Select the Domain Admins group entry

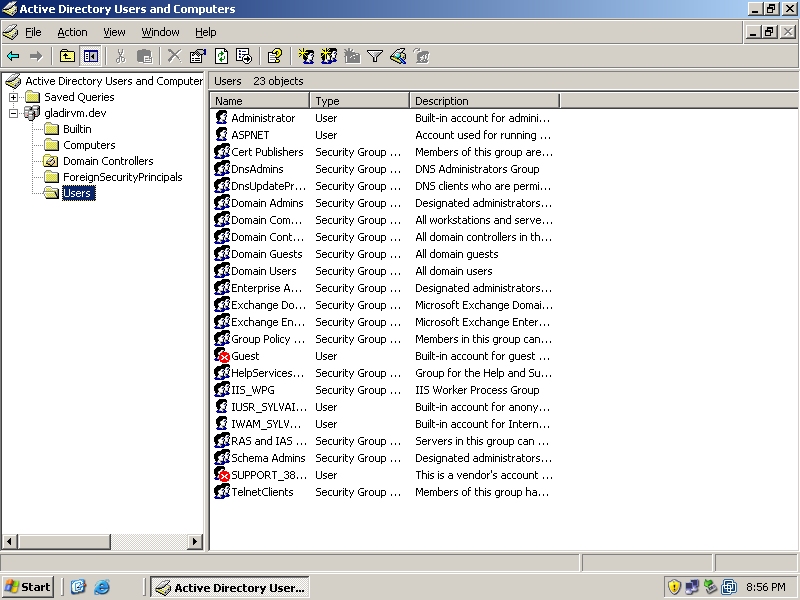click(267, 203)
